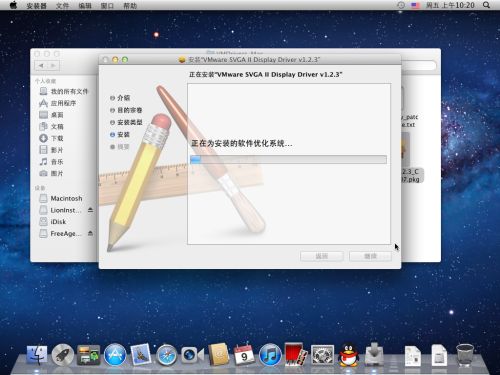Image resolution: width=500 pixels, height=375 pixels.
Task: Click the installer Go Back button
Action: pyautogui.click(x=322, y=256)
